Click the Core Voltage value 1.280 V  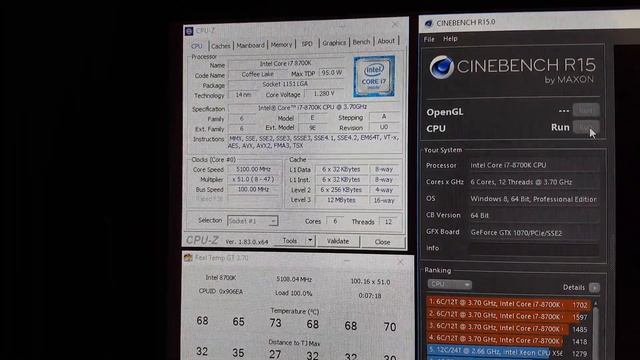(324, 93)
